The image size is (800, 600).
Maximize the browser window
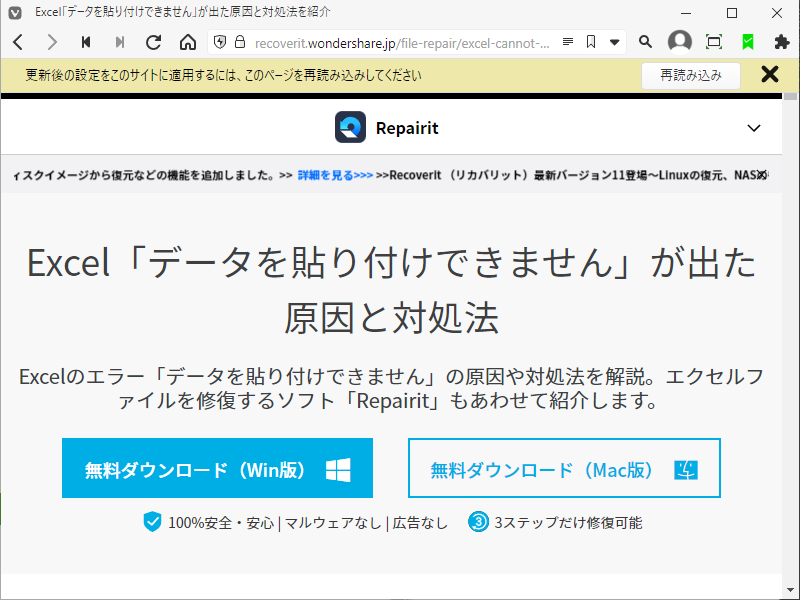732,13
